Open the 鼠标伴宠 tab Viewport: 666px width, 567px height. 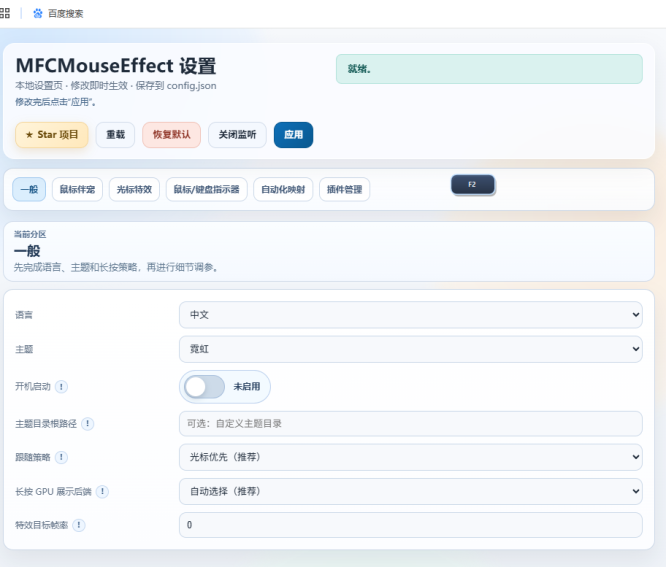pyautogui.click(x=77, y=189)
